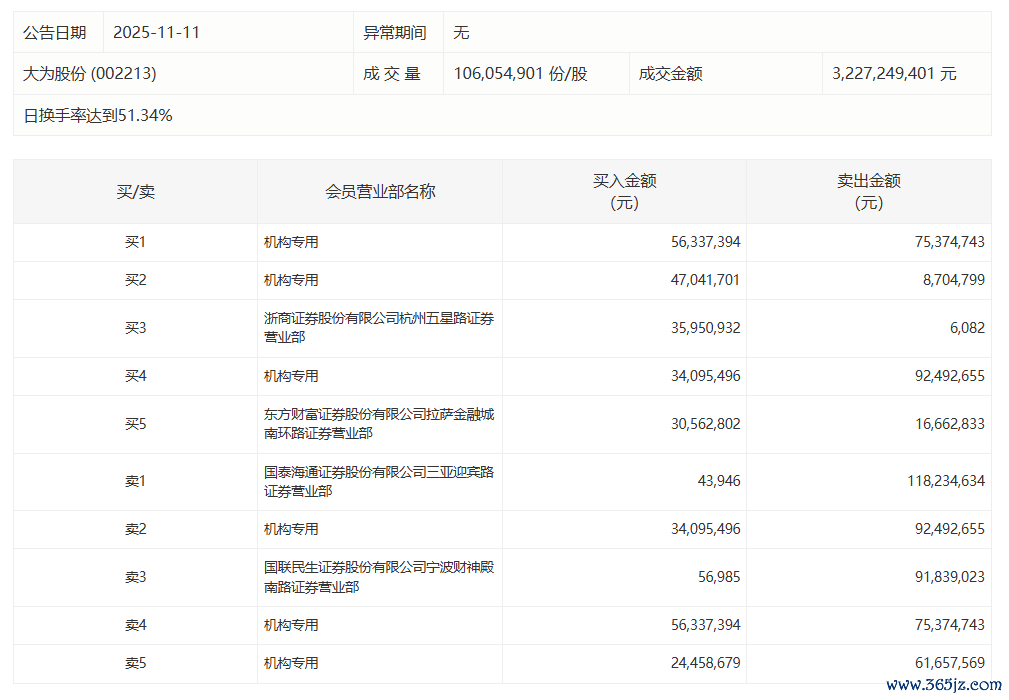The height and width of the screenshot is (700, 1009).
Task: Select the volume 106,054,901 份/股
Action: (x=521, y=73)
